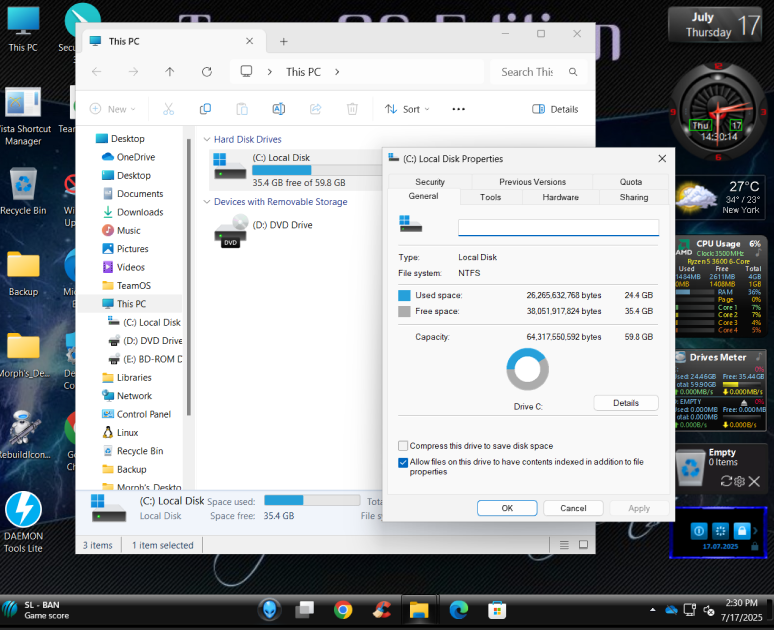Open Microsoft Store from the taskbar
Screen dimensions: 774x630
coord(497,610)
